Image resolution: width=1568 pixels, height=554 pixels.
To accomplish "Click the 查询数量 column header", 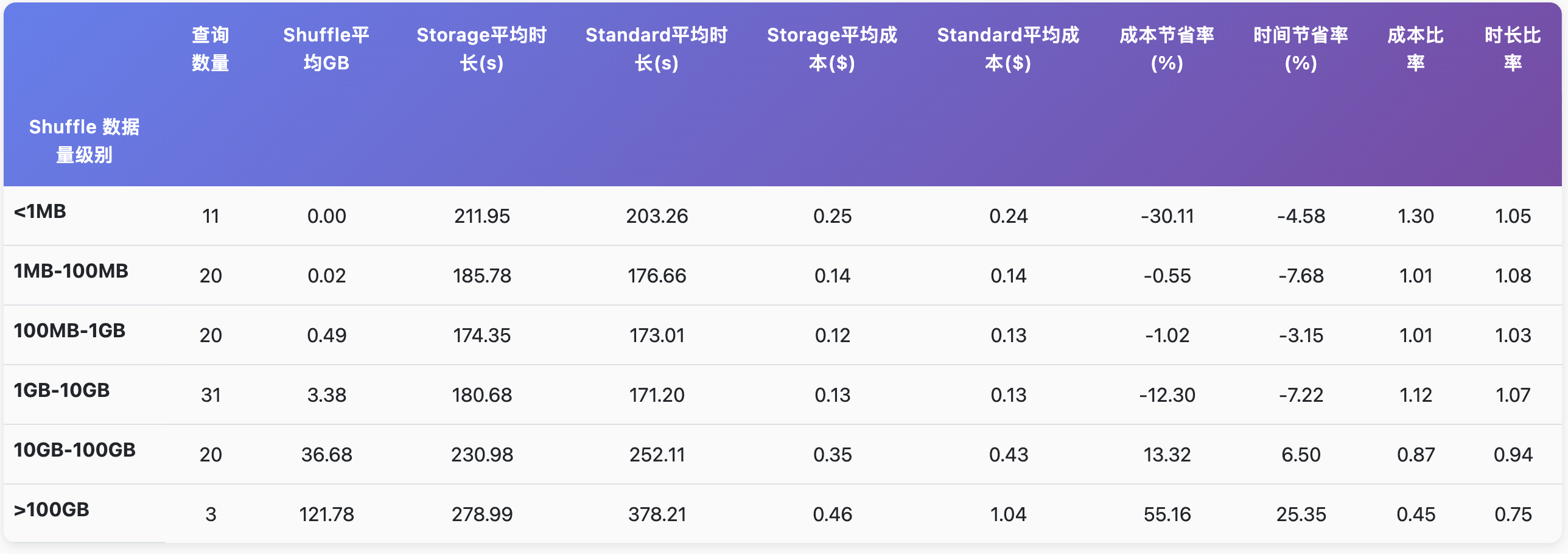I will pyautogui.click(x=210, y=49).
